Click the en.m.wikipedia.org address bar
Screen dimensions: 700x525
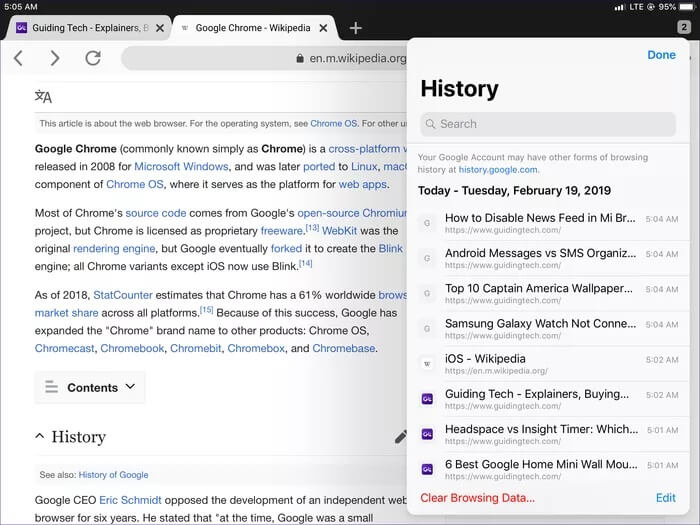point(264,58)
